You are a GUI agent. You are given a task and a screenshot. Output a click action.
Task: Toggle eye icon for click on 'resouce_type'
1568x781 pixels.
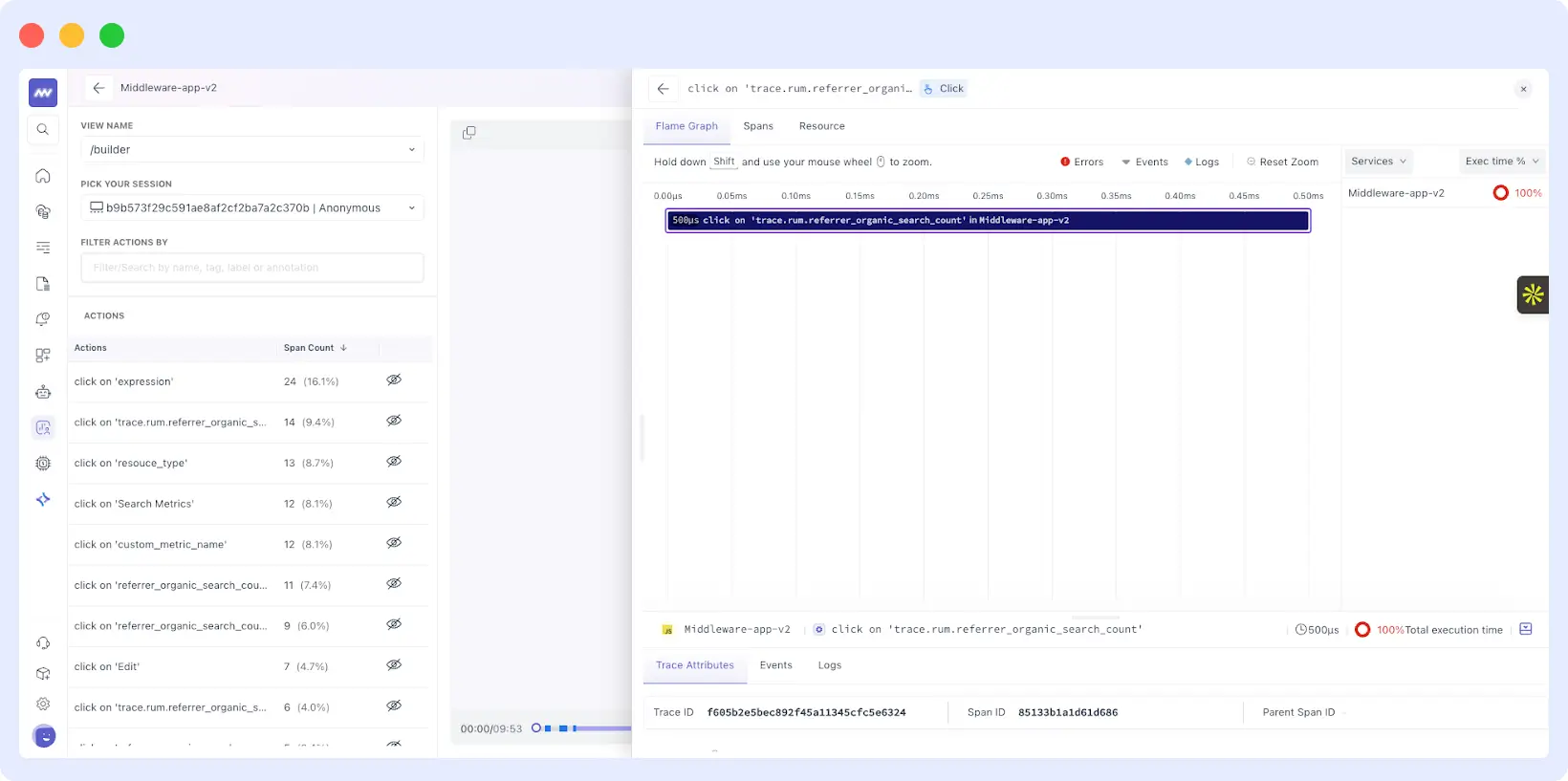(394, 462)
